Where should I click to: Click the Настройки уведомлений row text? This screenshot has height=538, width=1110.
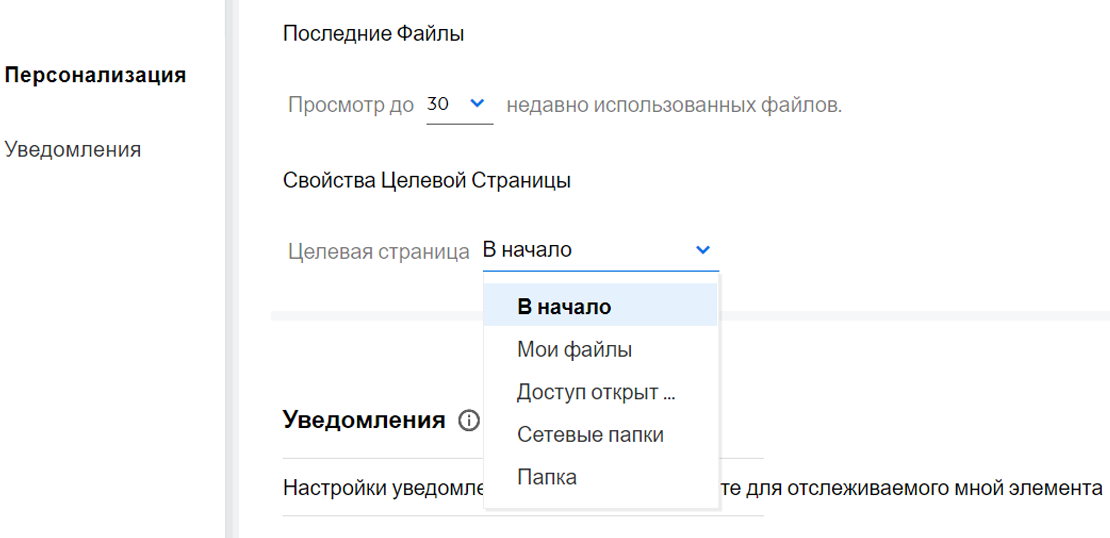tap(380, 489)
